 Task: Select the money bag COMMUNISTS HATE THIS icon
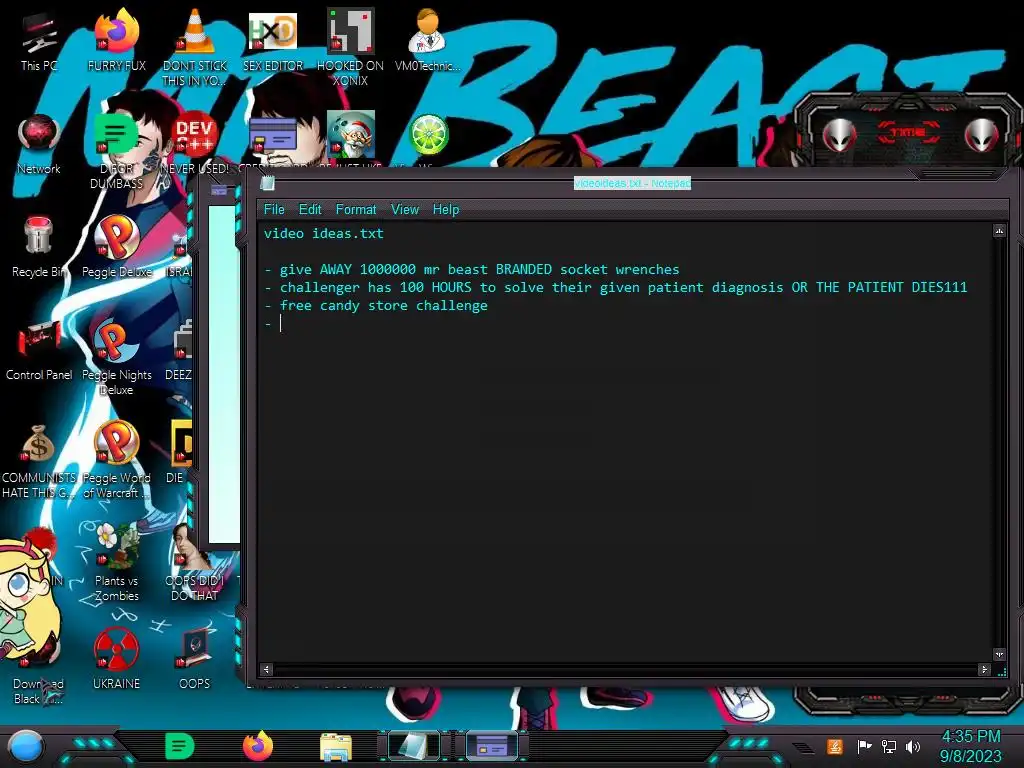(39, 460)
